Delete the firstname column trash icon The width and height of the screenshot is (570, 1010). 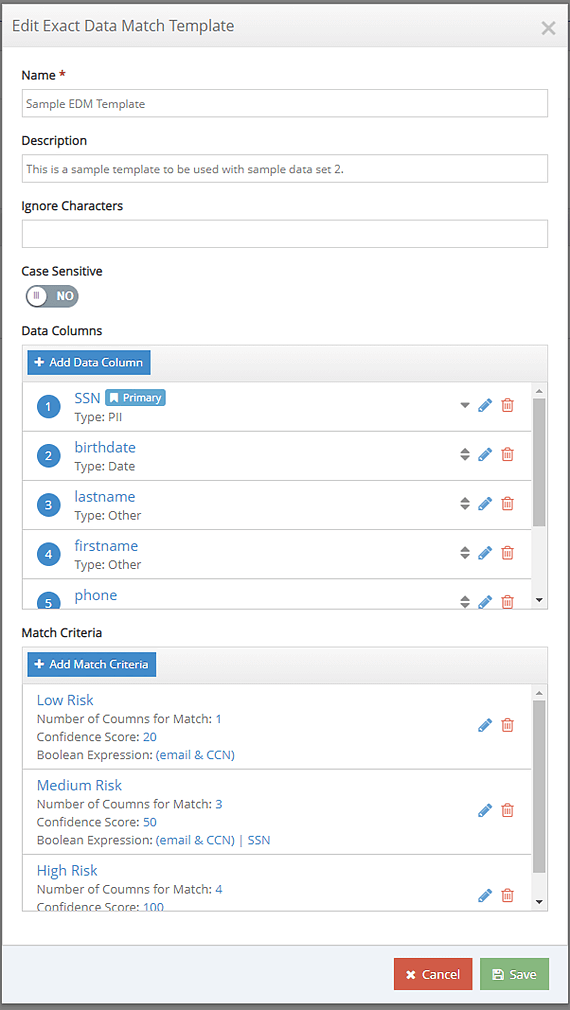[x=508, y=552]
